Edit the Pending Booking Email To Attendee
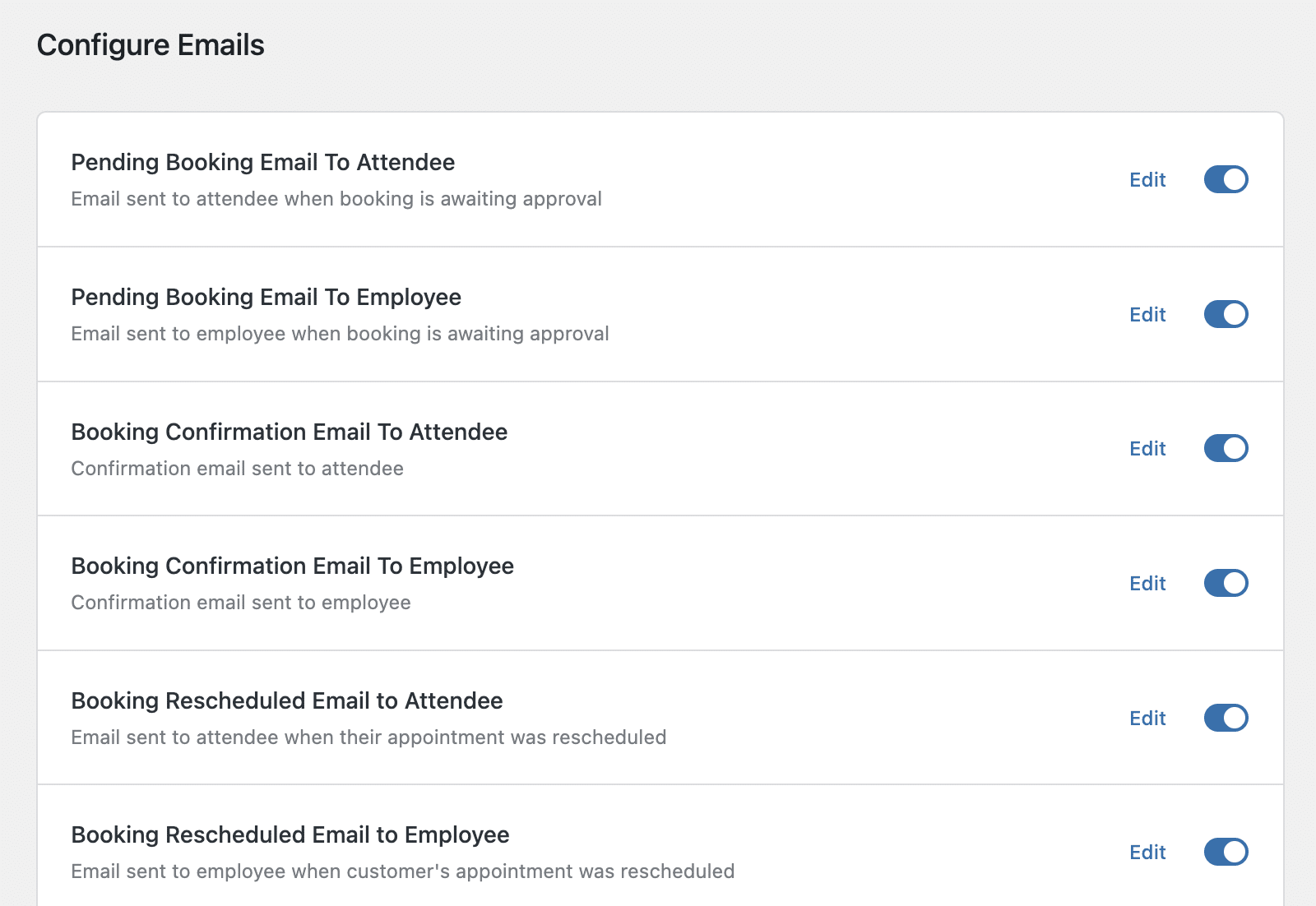1316x906 pixels. point(1147,179)
